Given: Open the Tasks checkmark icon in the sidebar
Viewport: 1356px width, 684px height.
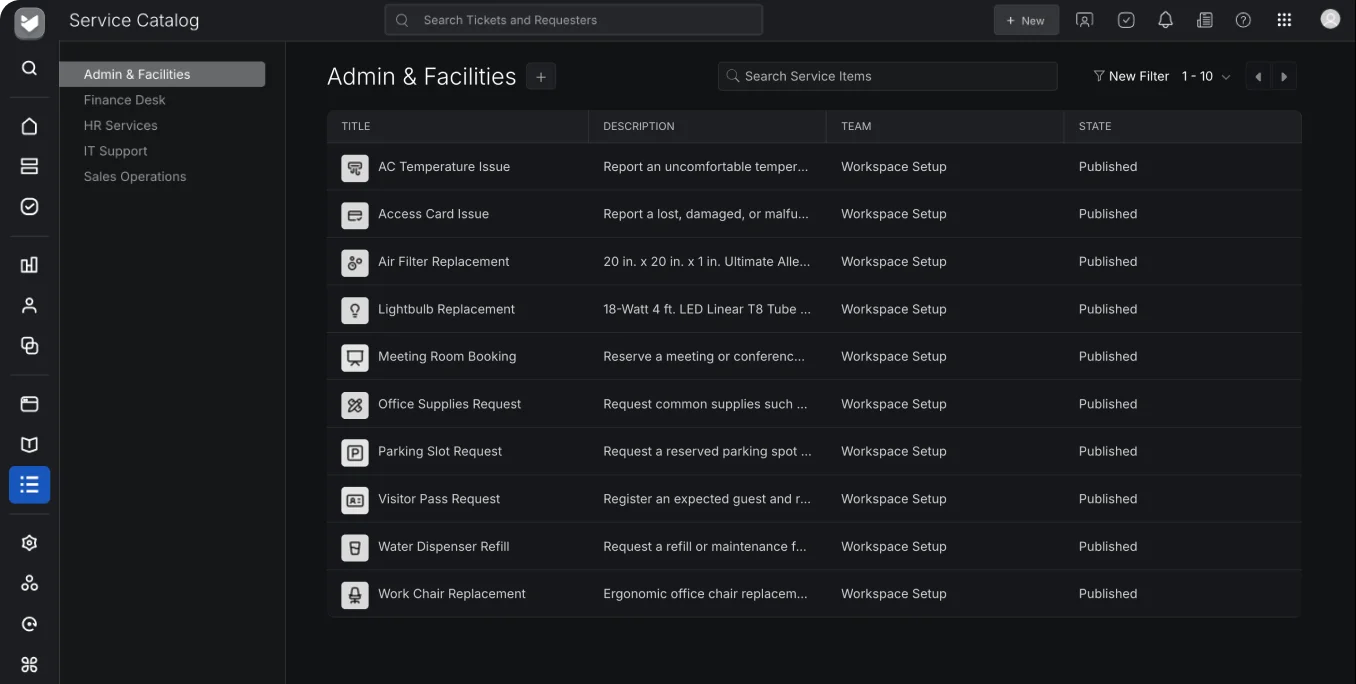Looking at the screenshot, I should click(x=29, y=206).
